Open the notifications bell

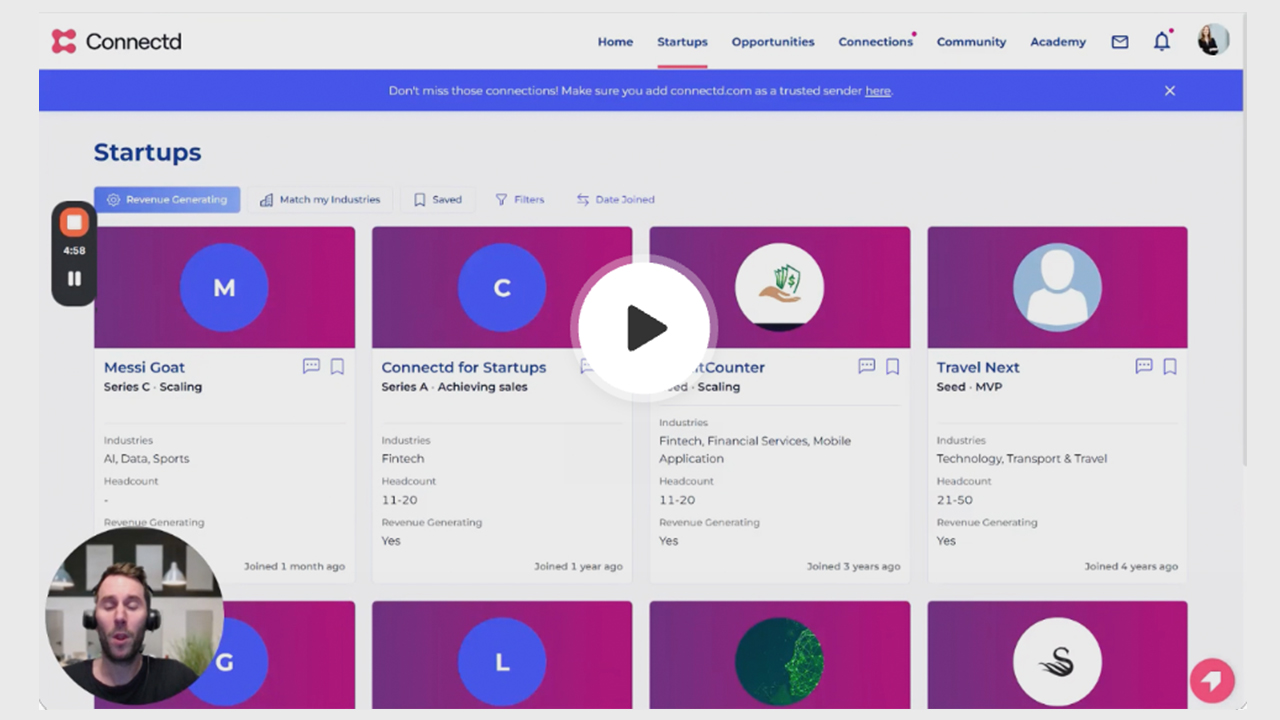[1161, 41]
